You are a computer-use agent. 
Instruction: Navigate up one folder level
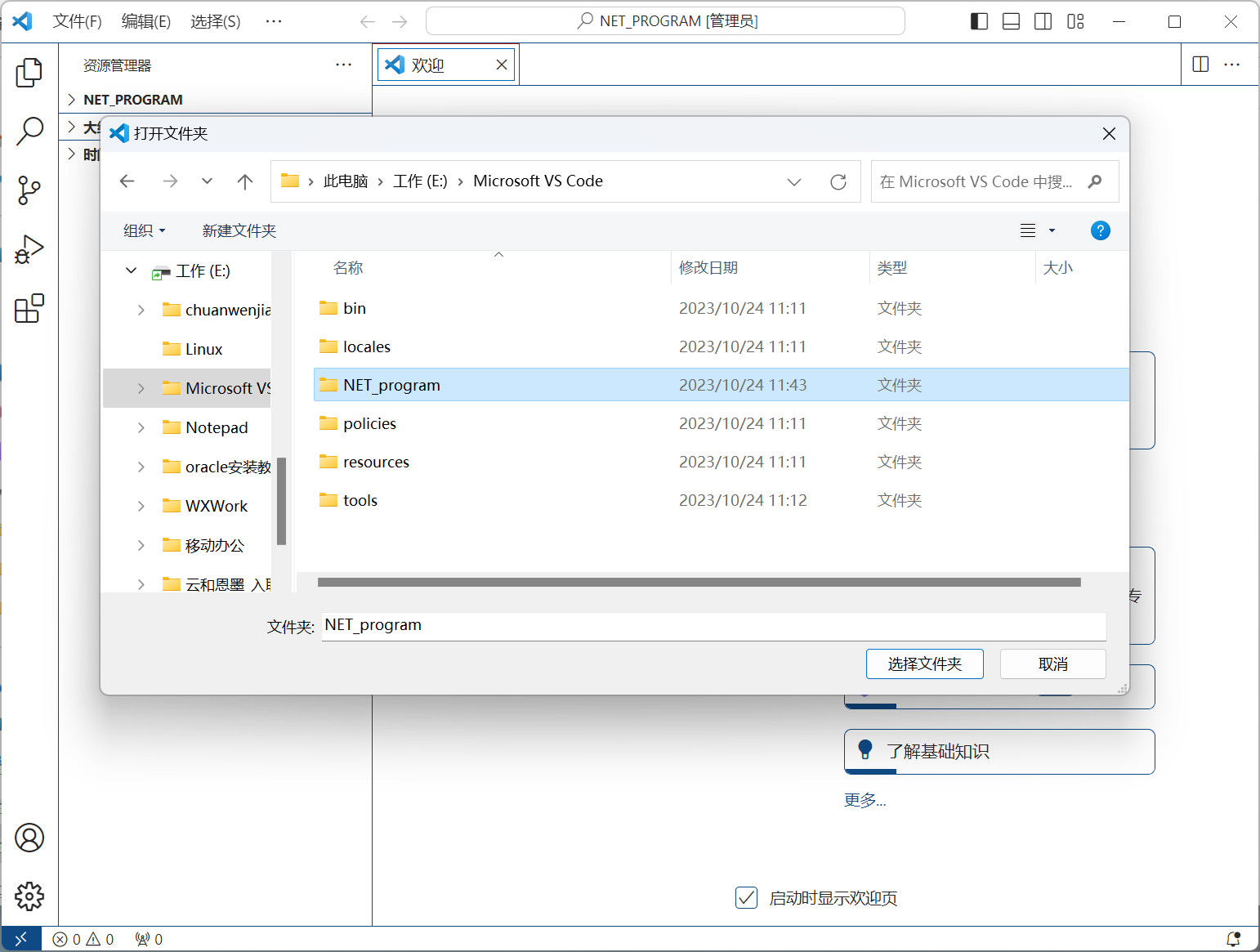(x=245, y=181)
